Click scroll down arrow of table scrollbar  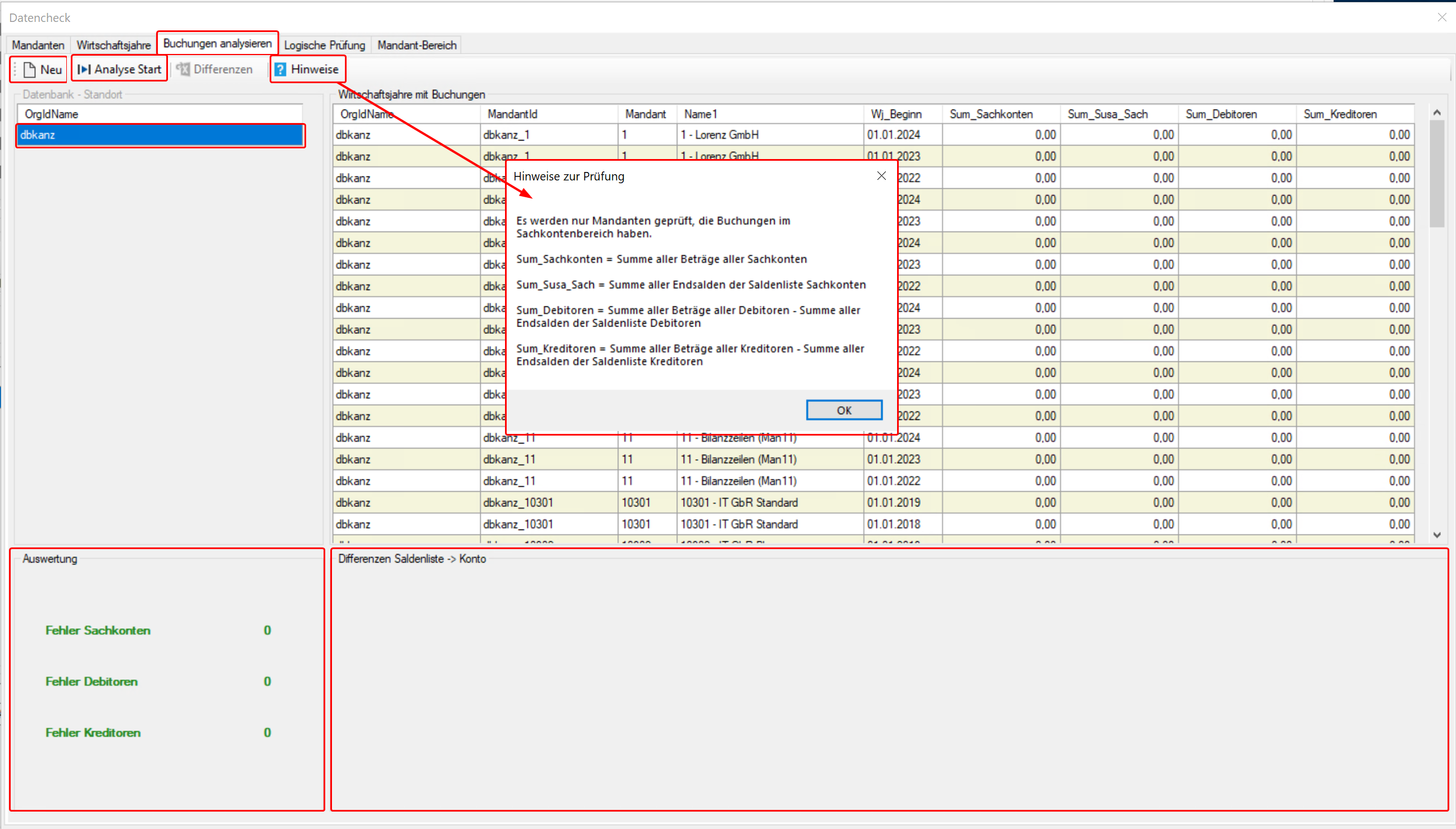point(1437,534)
